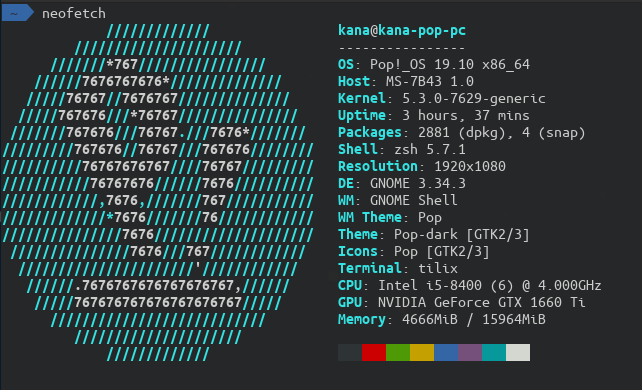Viewport: 642px width, 390px height.
Task: Select the kana@kana-pop-pc hostname title
Action: click(x=402, y=30)
